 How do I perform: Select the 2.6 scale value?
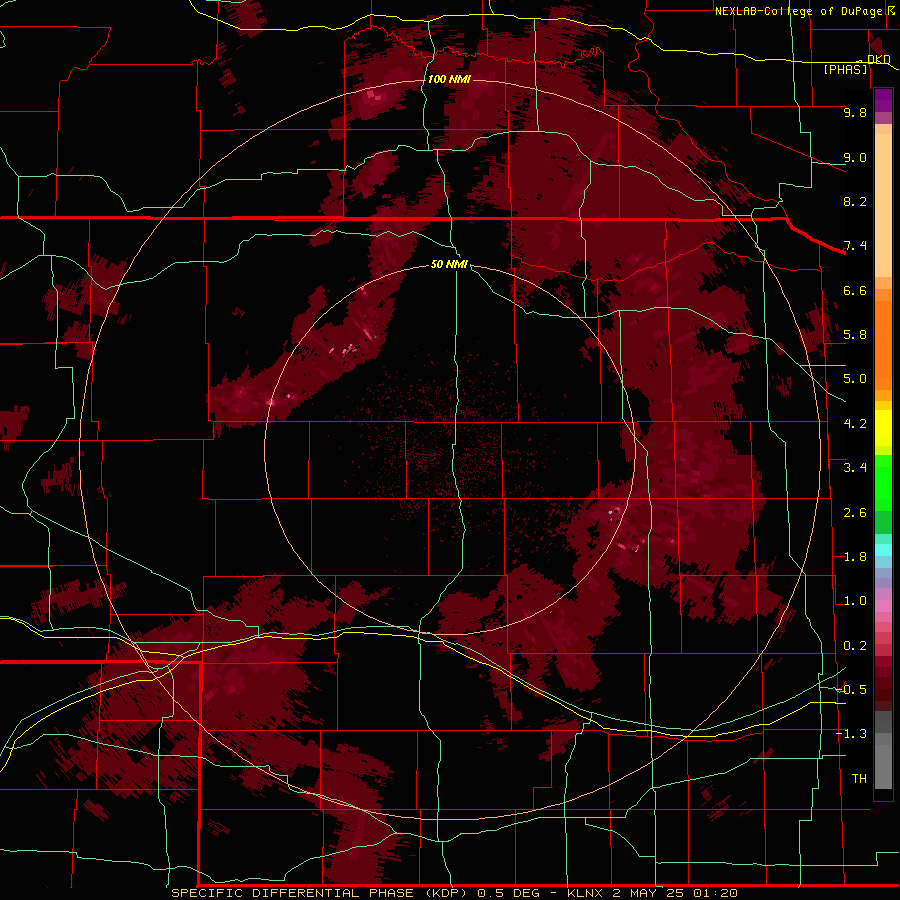pyautogui.click(x=855, y=513)
